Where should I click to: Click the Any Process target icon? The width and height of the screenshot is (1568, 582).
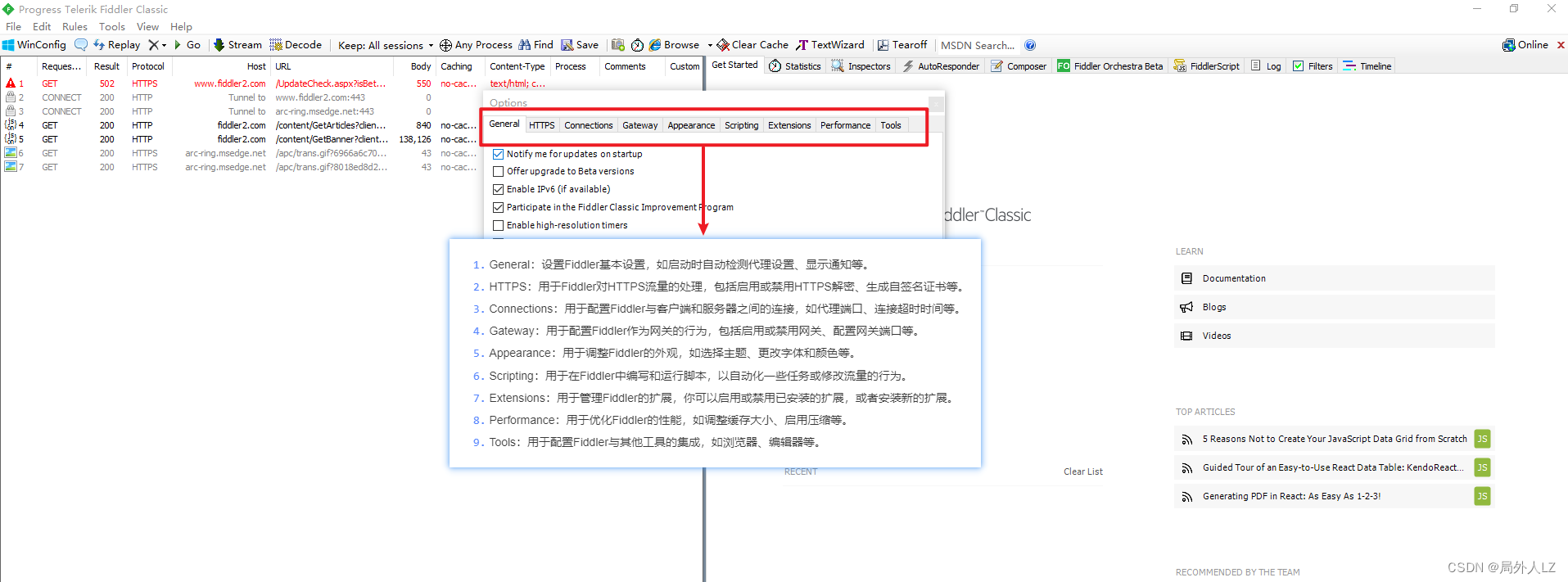445,45
